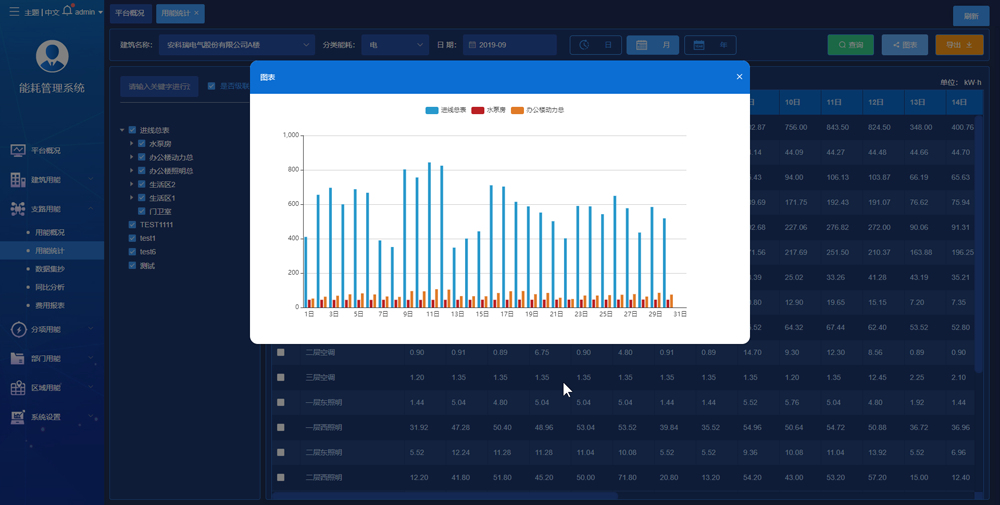Click the 平台概况 monitor icon in sidebar
This screenshot has height=505, width=1000.
point(18,150)
